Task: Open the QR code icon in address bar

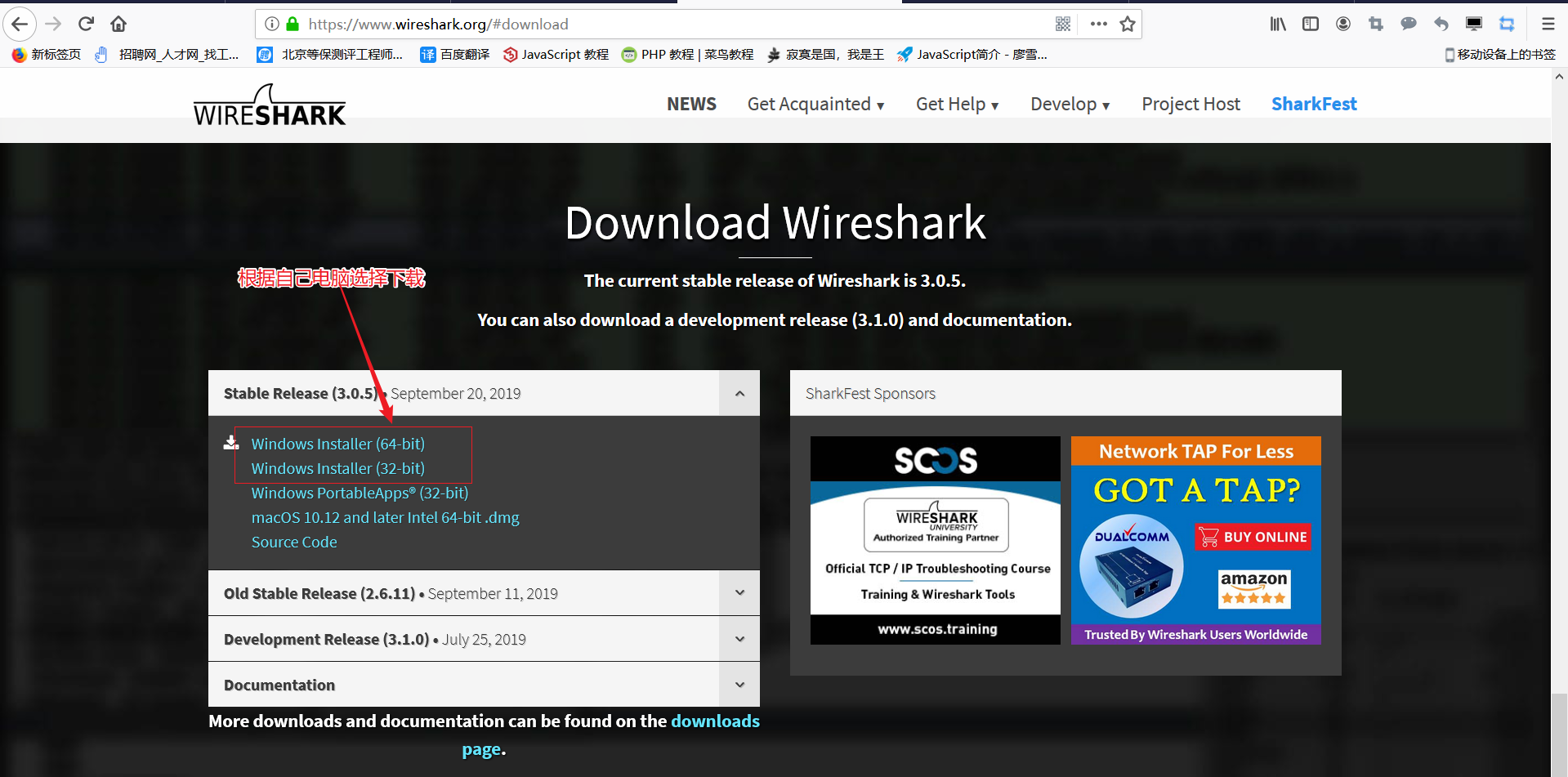Action: click(x=1062, y=24)
